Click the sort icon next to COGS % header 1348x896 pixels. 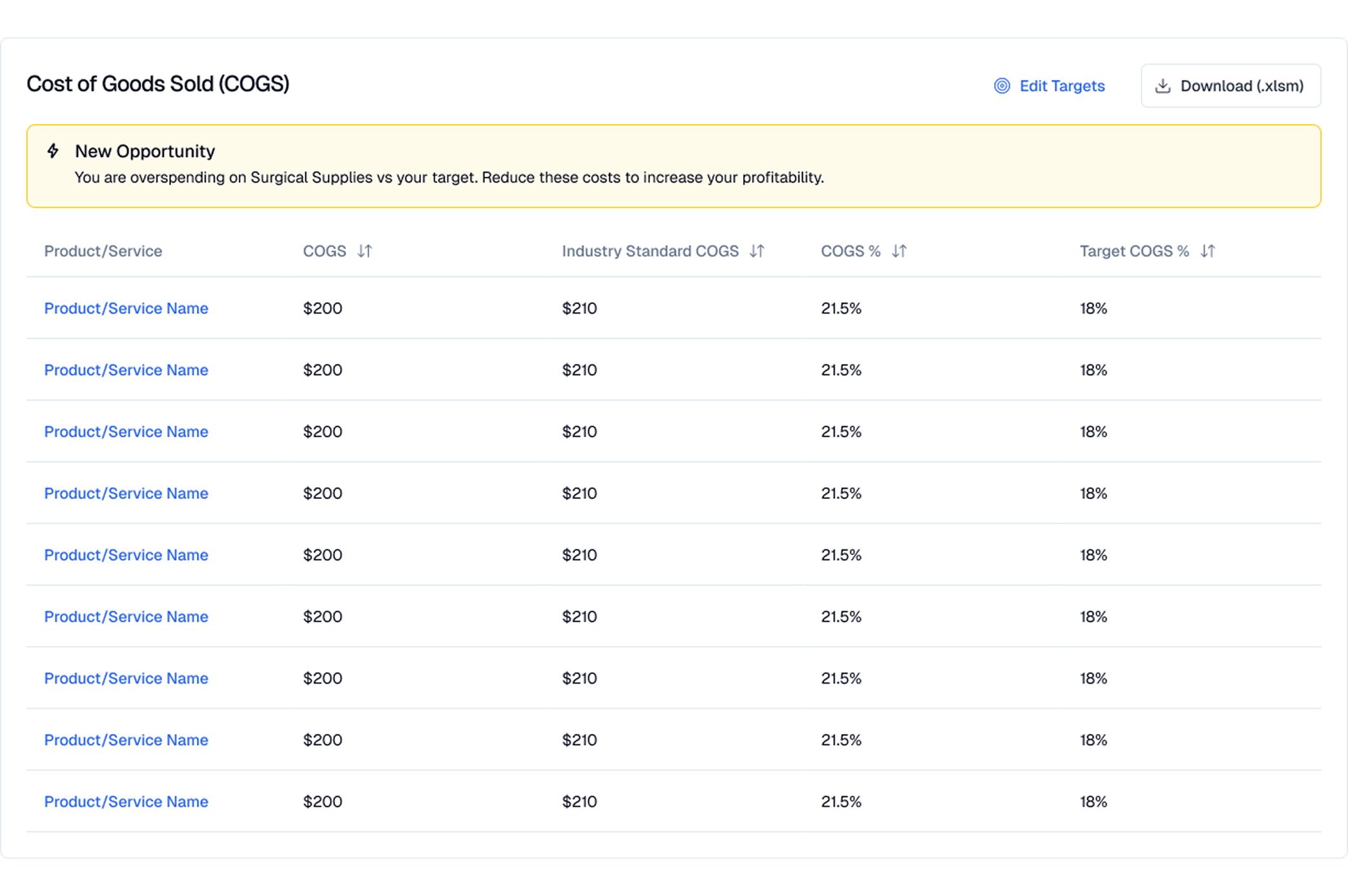(900, 251)
